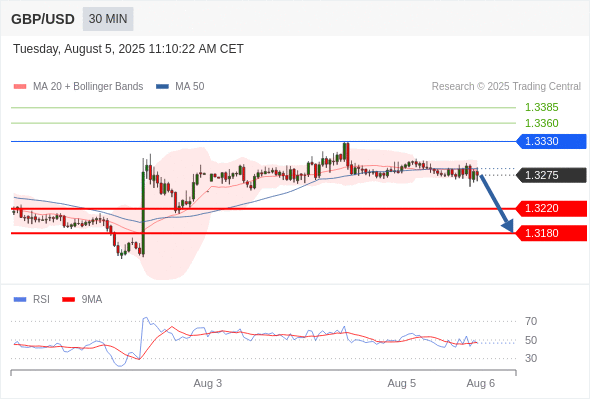Image resolution: width=590 pixels, height=400 pixels.
Task: Click the green 1.3385 resistance label
Action: click(x=541, y=107)
